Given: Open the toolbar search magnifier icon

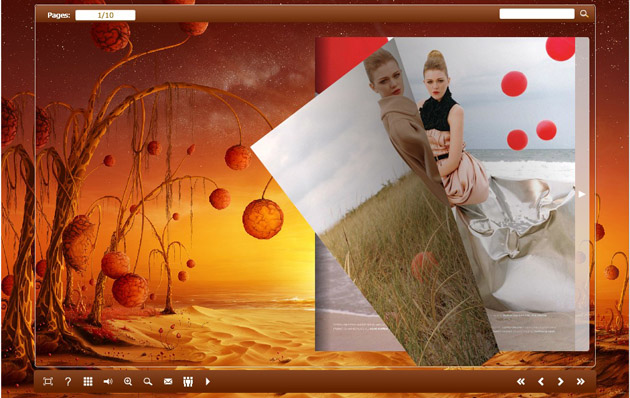Looking at the screenshot, I should pos(148,382).
